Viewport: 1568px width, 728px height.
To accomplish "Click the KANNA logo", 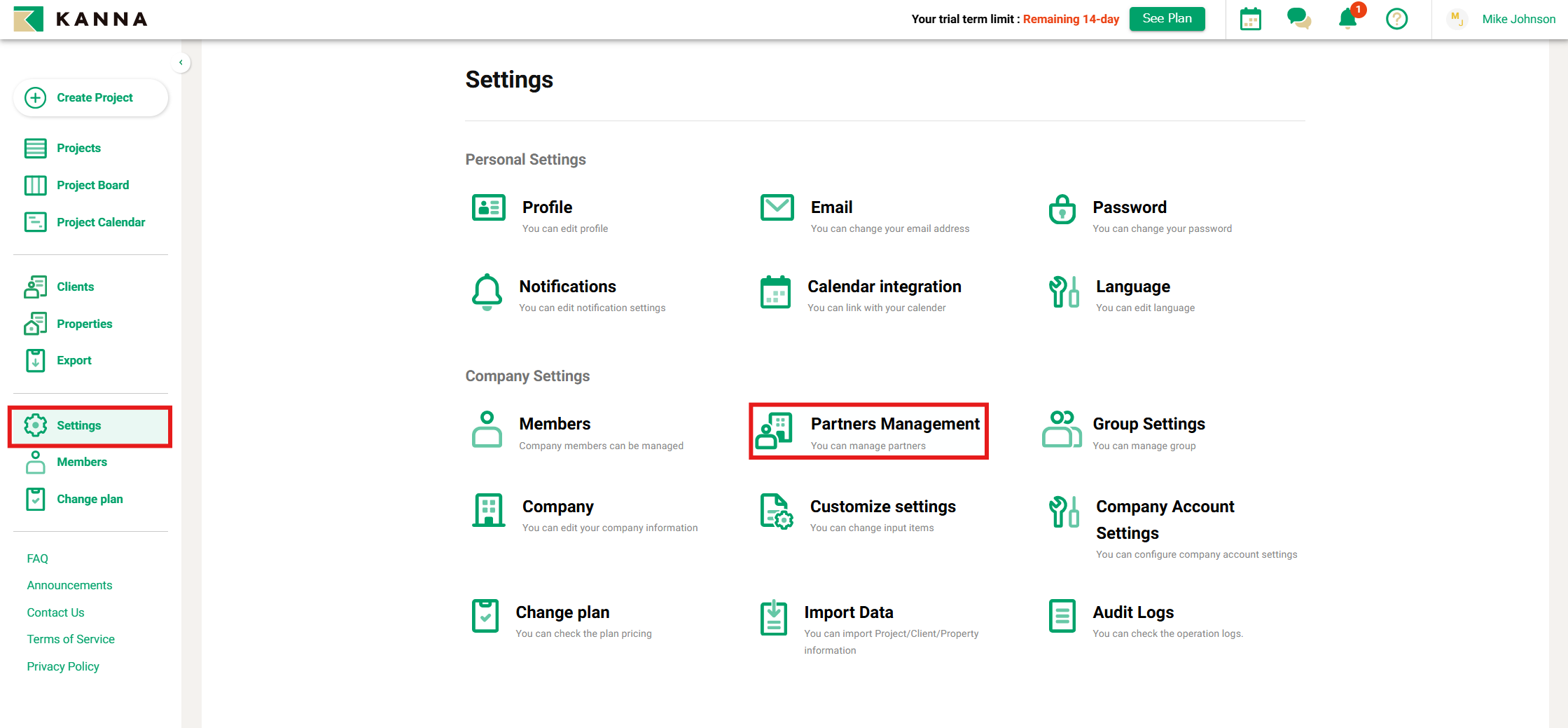I will 81,19.
